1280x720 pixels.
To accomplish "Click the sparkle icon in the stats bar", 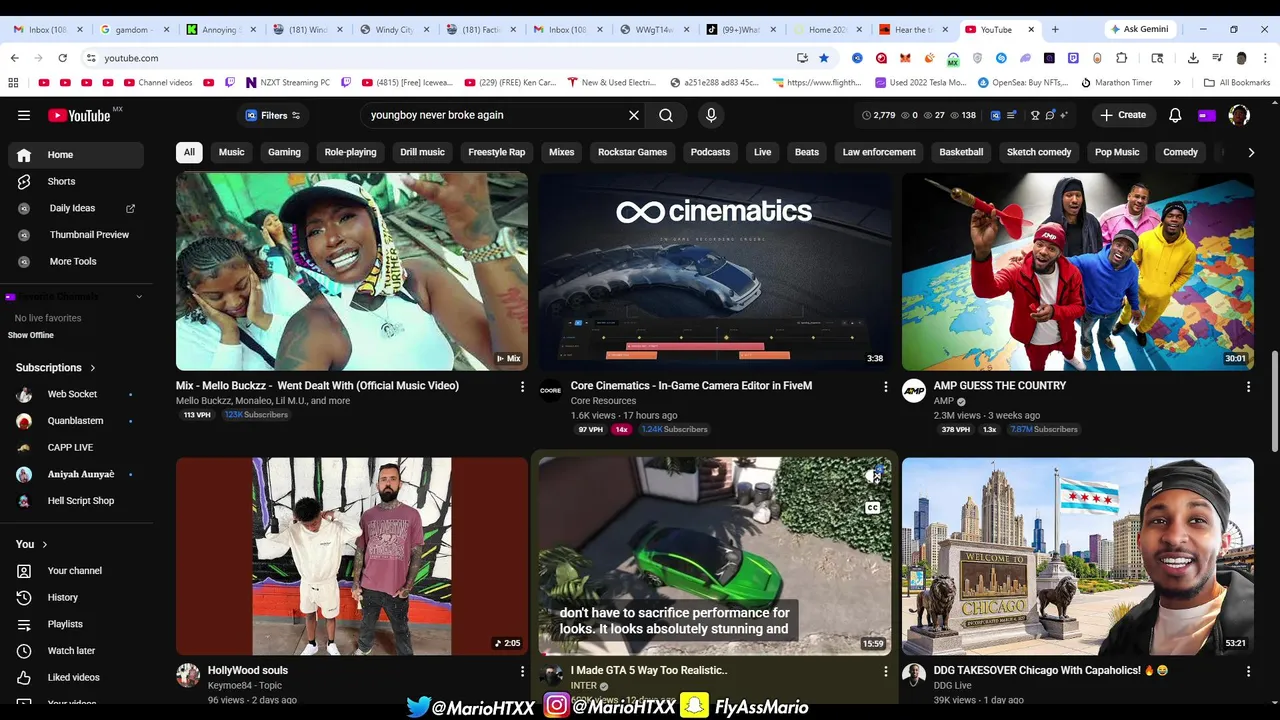I will [x=1063, y=115].
